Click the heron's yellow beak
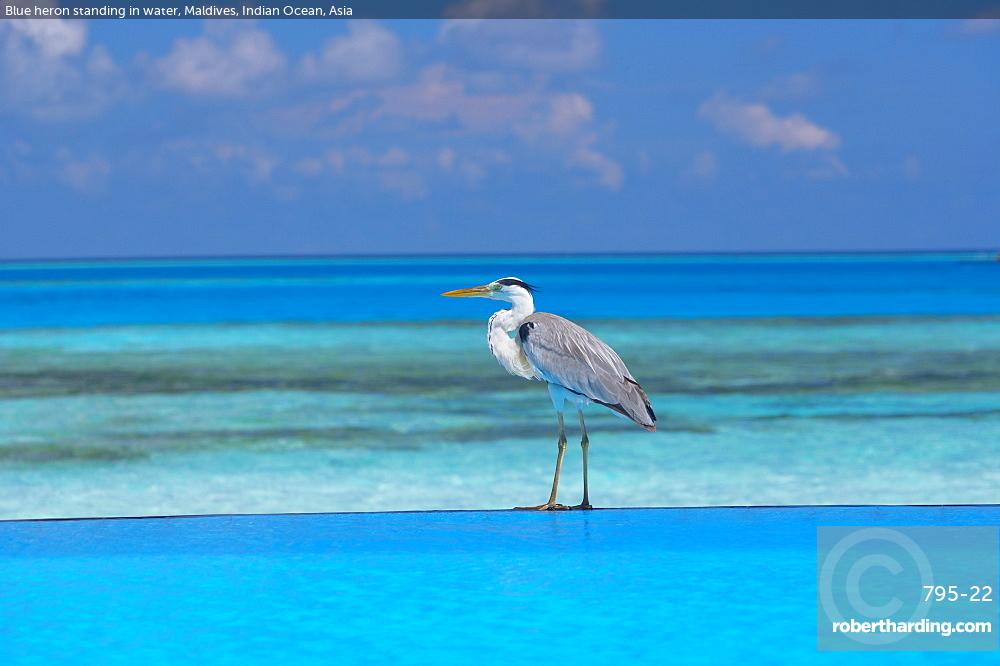This screenshot has height=666, width=1000. coord(466,292)
